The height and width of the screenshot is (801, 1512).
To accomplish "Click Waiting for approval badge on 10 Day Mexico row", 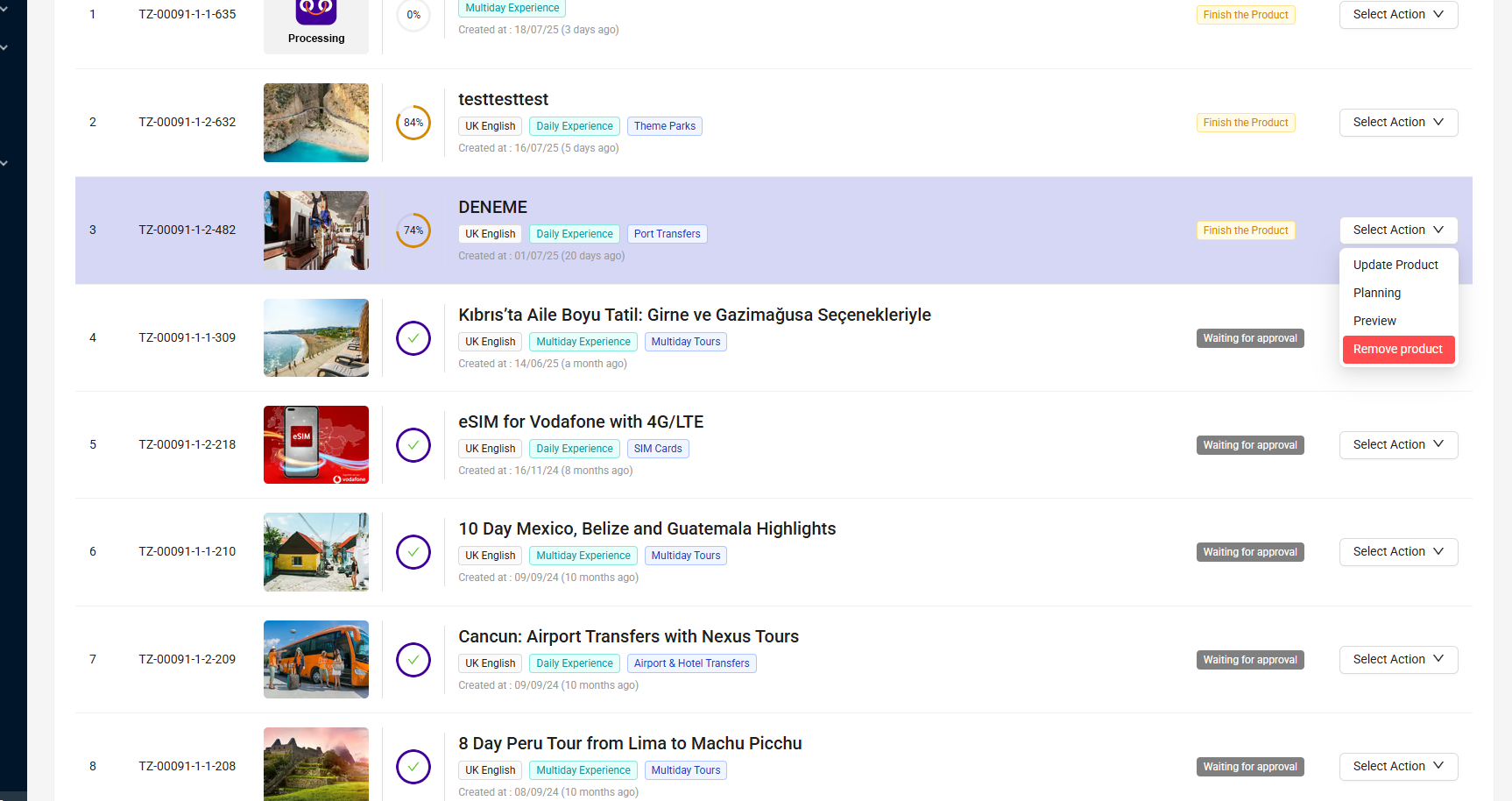I will [x=1250, y=552].
